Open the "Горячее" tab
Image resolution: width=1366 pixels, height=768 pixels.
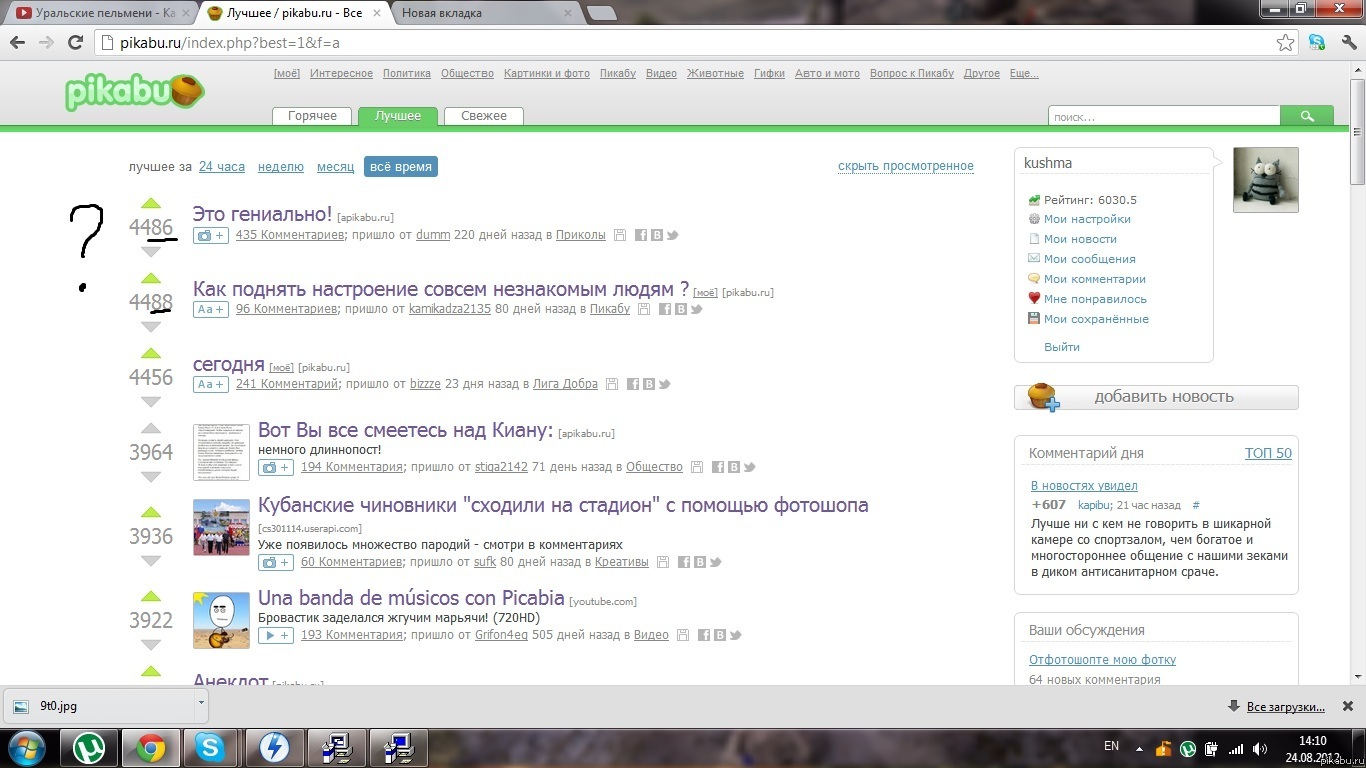click(312, 116)
